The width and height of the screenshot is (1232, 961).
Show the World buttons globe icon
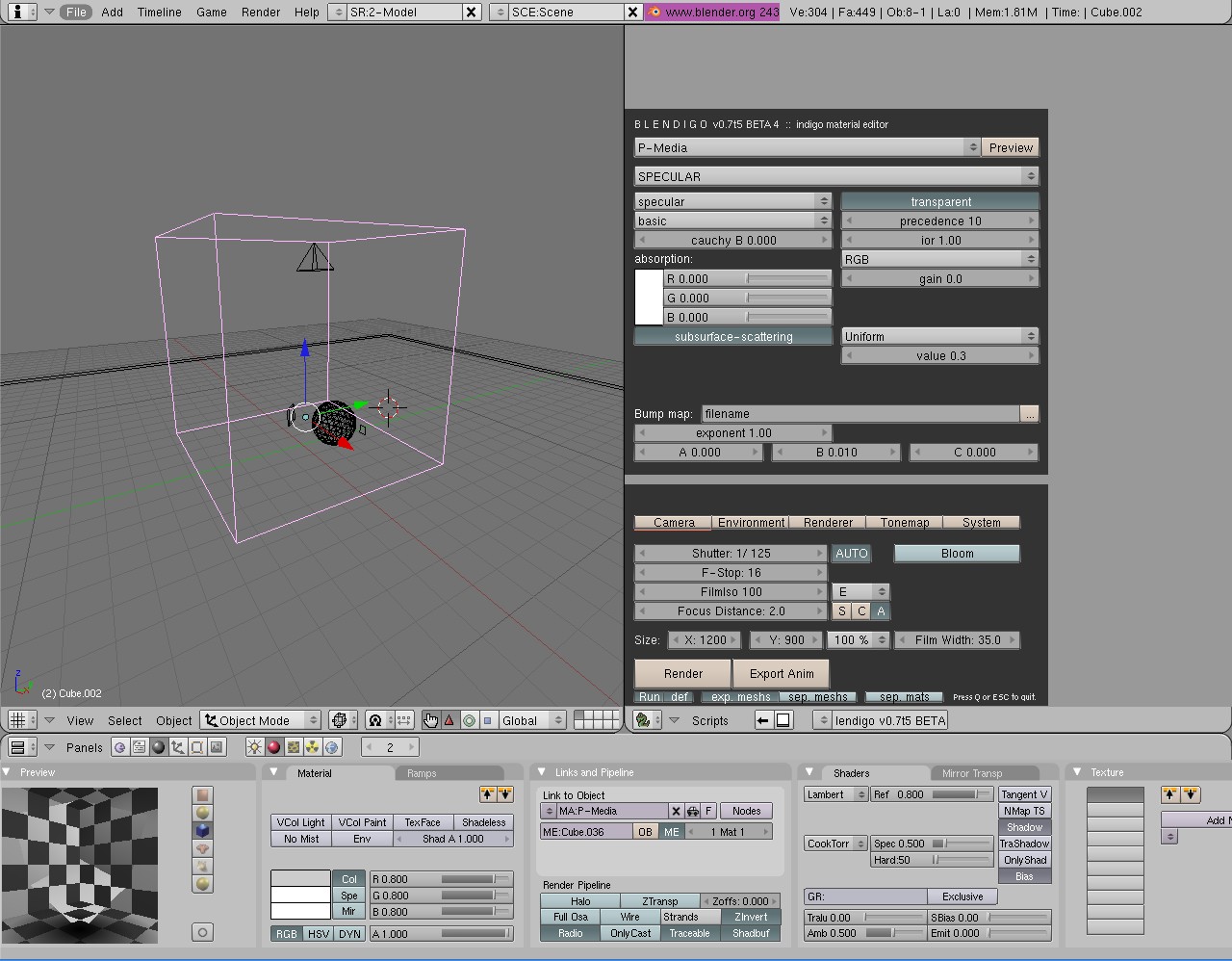click(332, 747)
